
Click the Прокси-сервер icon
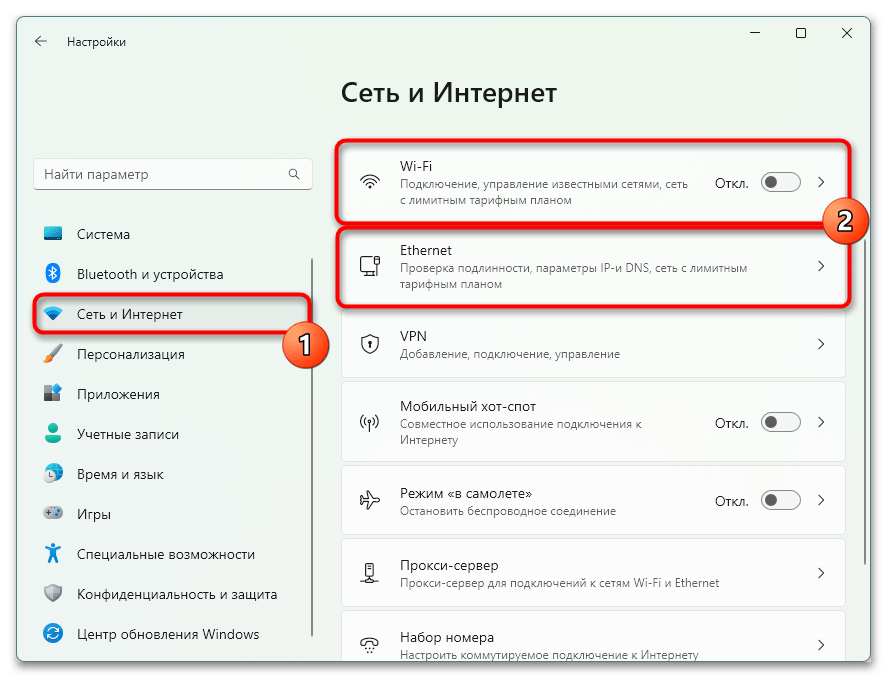[370, 573]
